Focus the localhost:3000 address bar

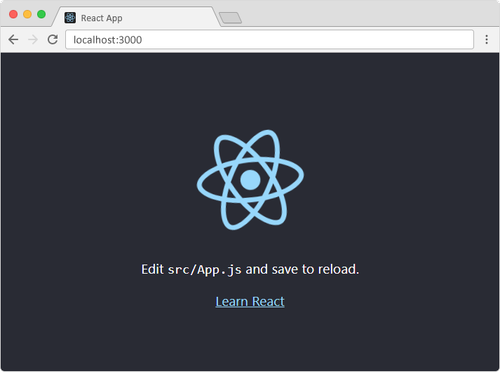click(269, 40)
